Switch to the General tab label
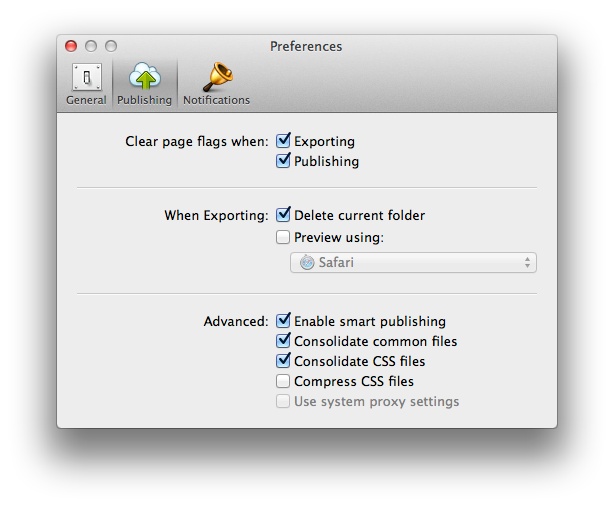Screen dimensions: 614x507 (x=86, y=100)
